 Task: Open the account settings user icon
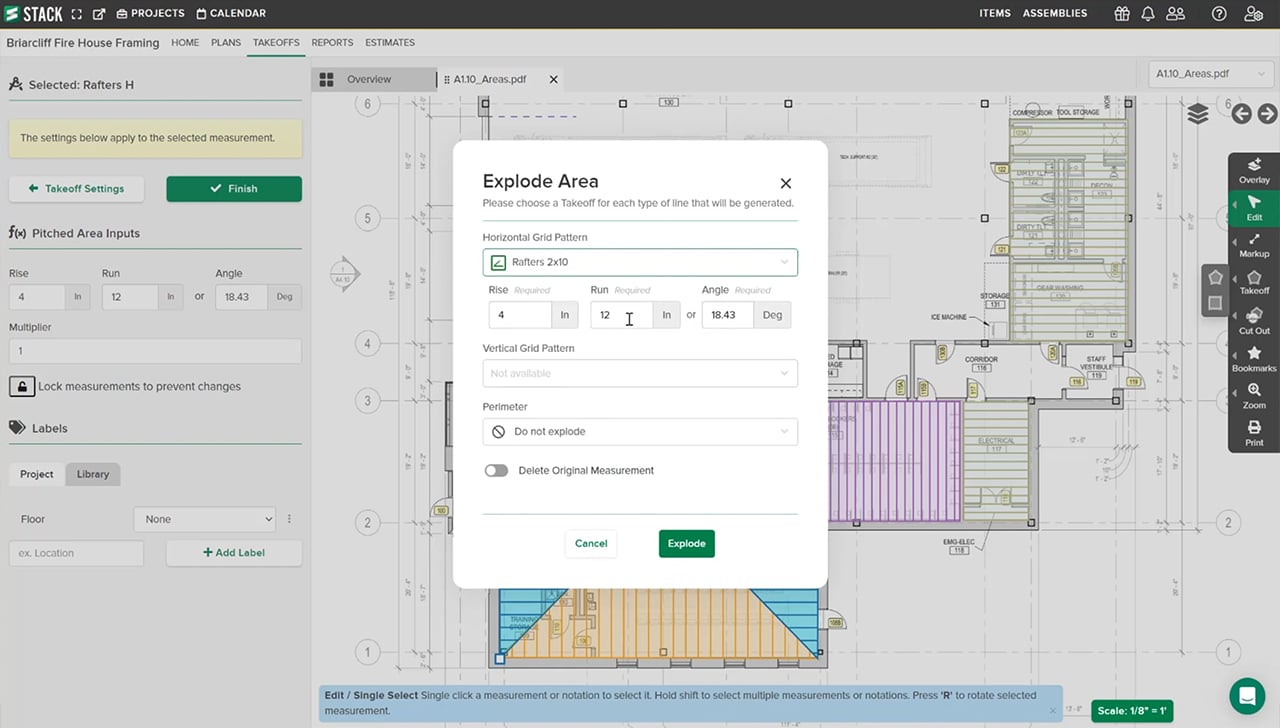tap(1253, 14)
